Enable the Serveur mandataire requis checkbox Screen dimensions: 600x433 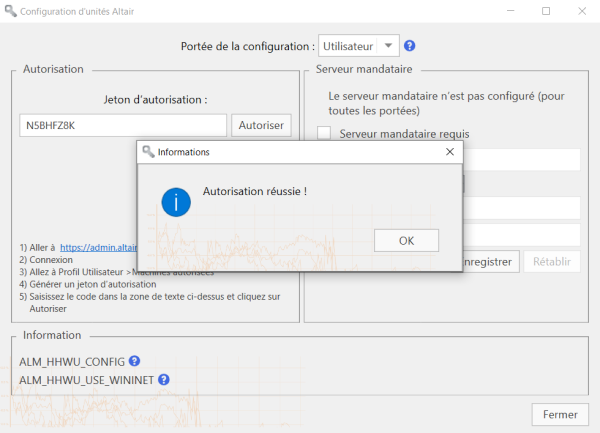324,134
